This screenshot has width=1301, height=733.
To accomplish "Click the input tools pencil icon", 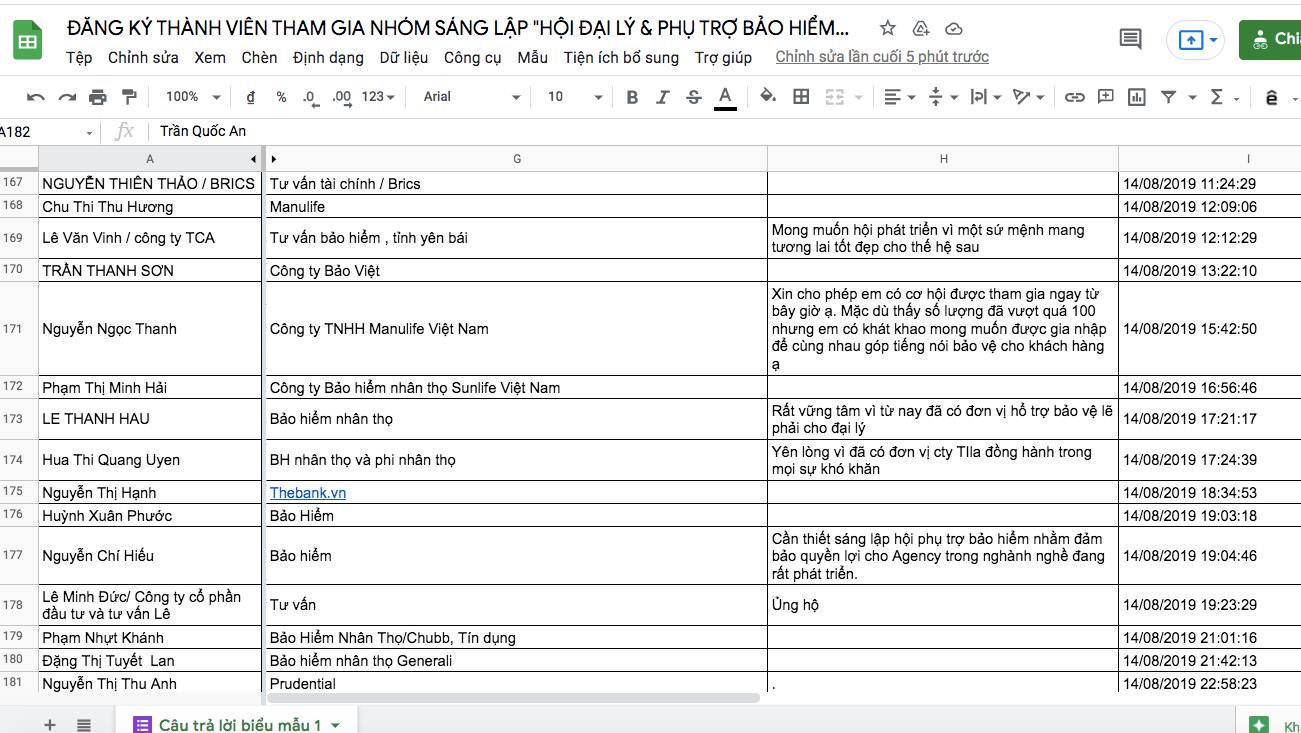I will tap(1272, 97).
